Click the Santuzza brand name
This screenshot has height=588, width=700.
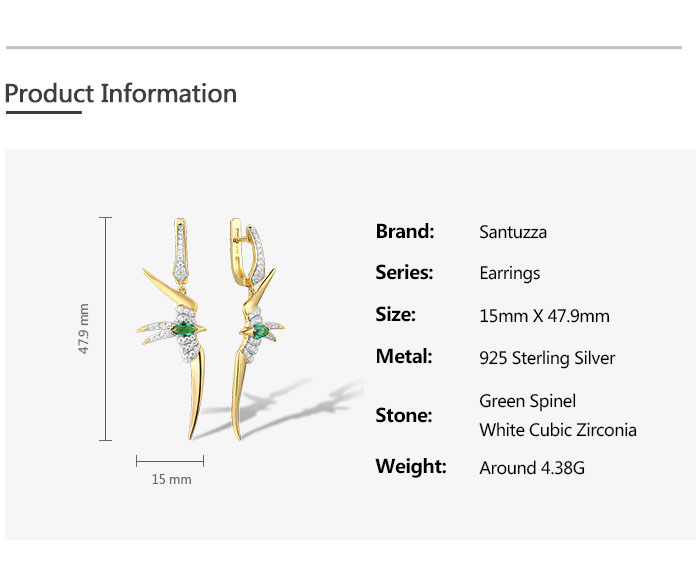tap(513, 233)
